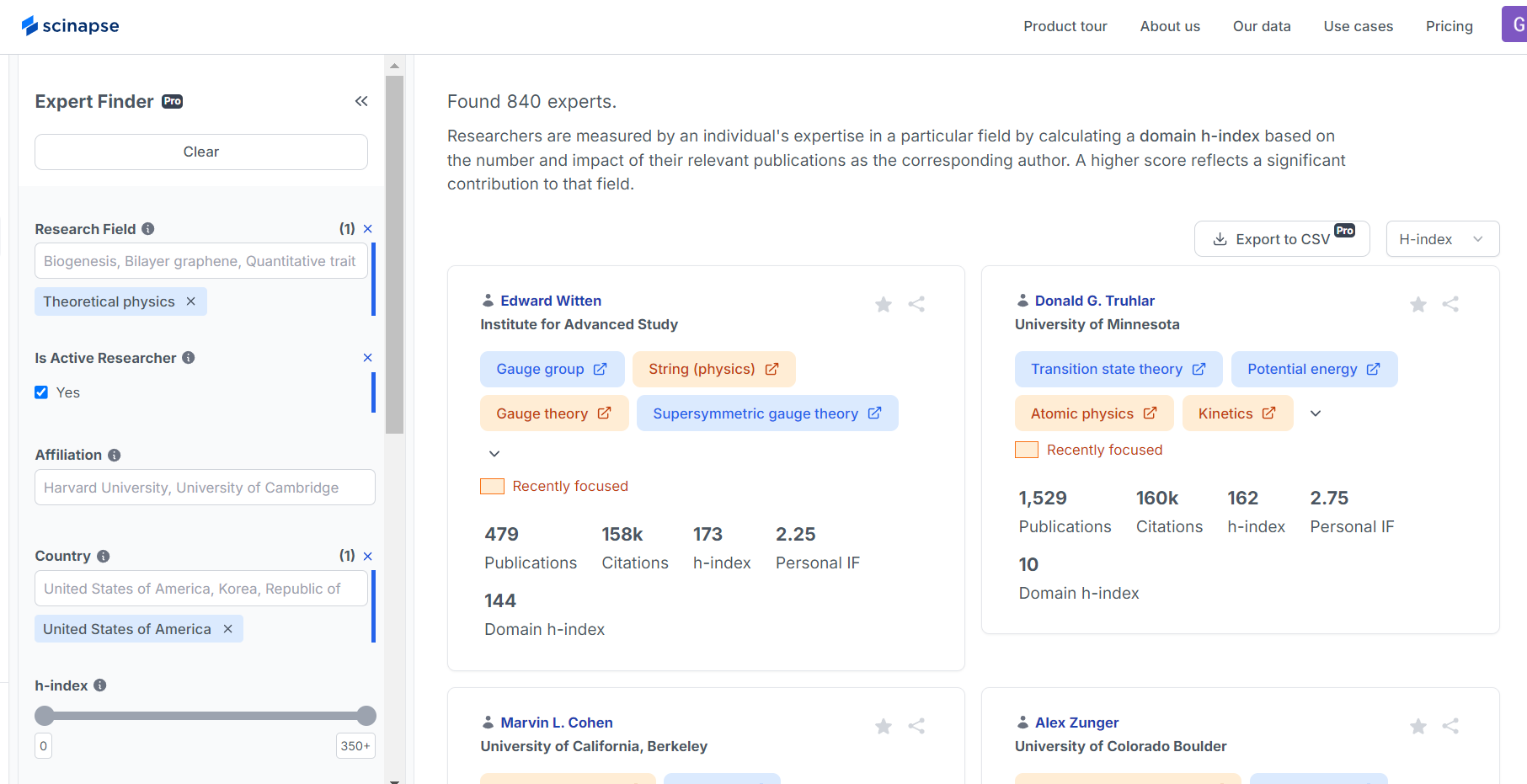Share Donald G. Truhlar's profile
This screenshot has width=1527, height=784.
(x=1450, y=304)
